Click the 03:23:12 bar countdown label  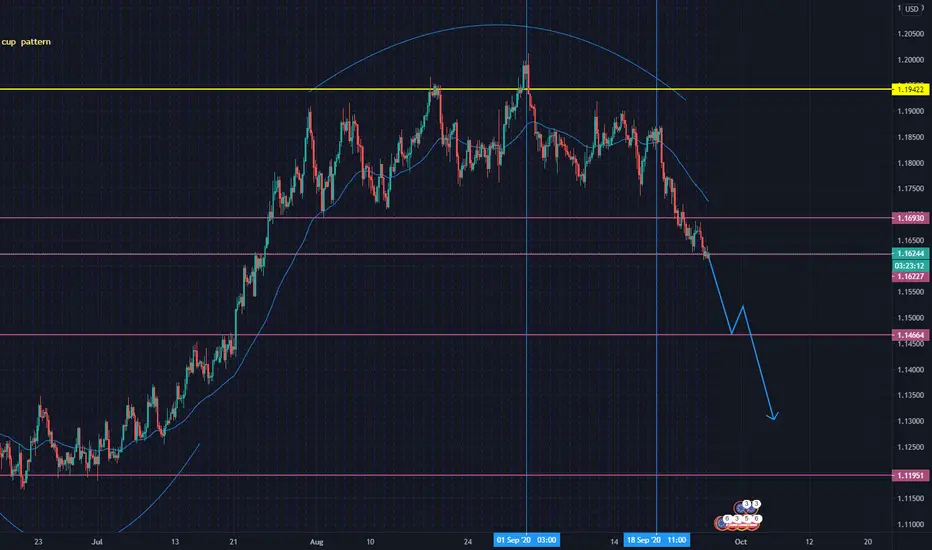[910, 266]
